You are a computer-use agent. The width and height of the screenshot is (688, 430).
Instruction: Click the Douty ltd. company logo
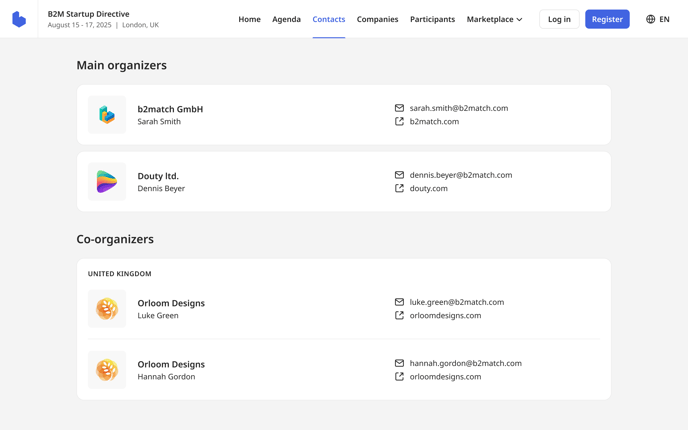point(107,182)
